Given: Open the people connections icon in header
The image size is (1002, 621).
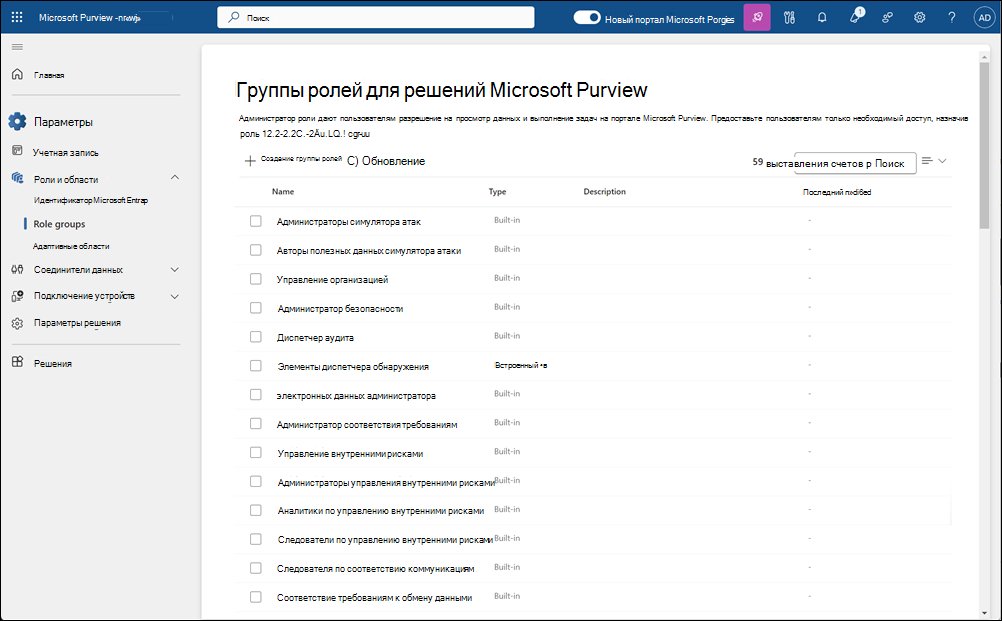Looking at the screenshot, I should tap(887, 17).
